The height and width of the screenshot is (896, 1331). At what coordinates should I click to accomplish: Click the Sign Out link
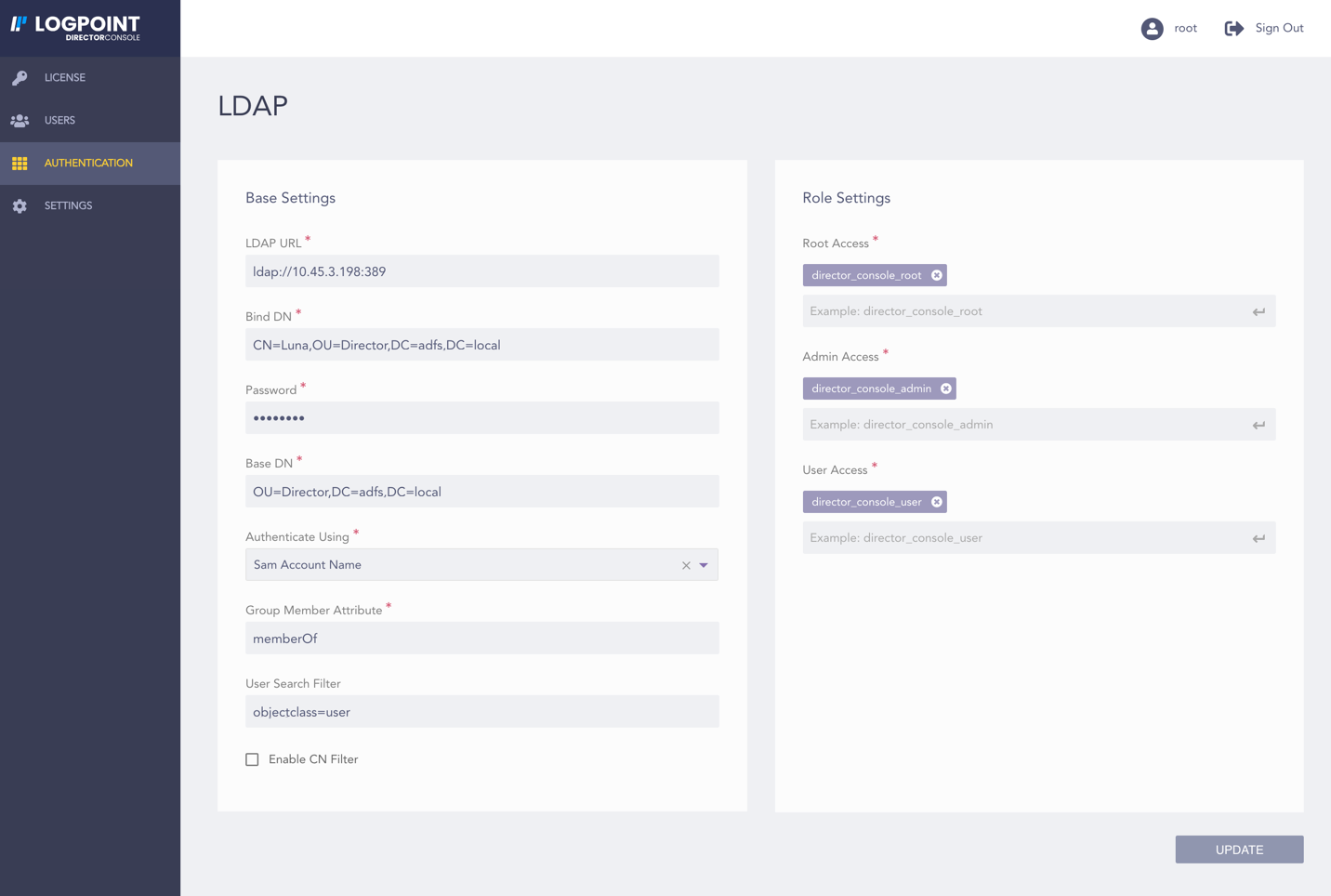coord(1279,28)
